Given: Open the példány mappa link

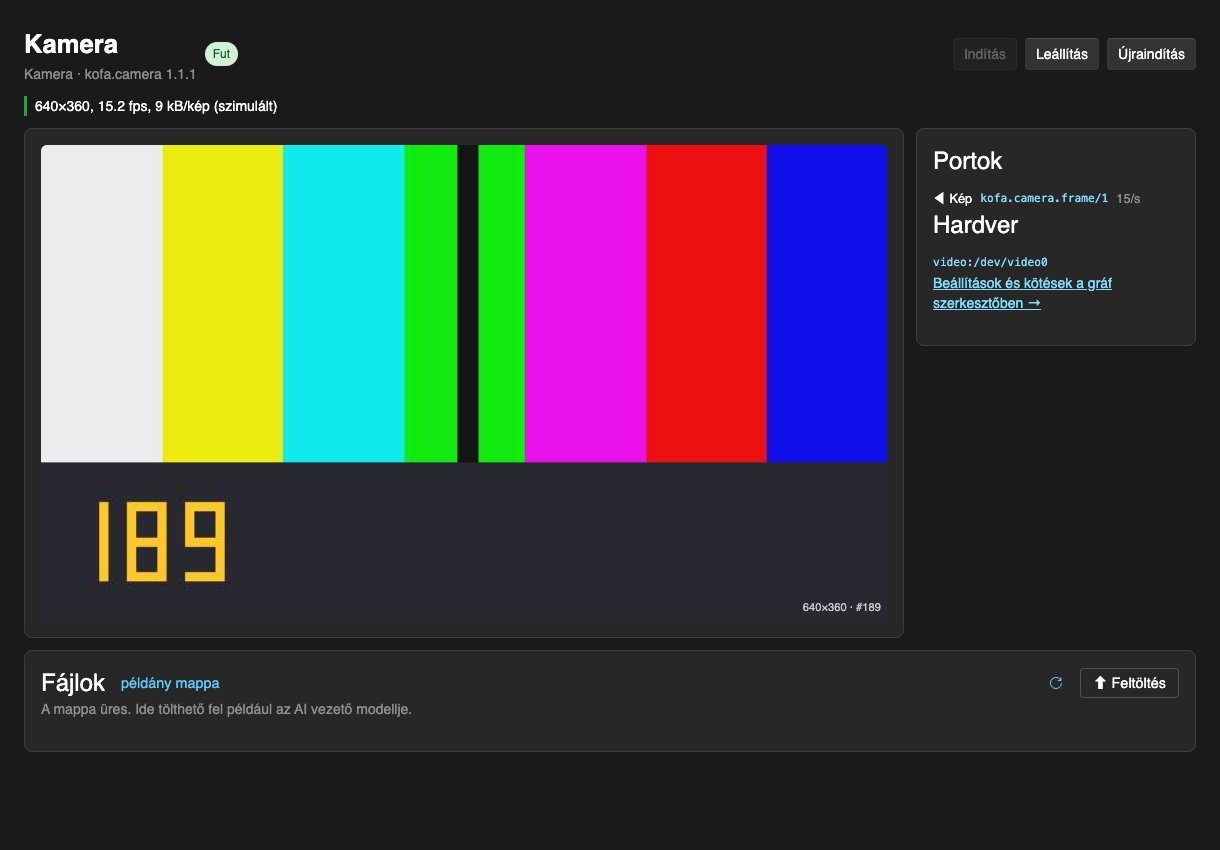Looking at the screenshot, I should pos(170,683).
